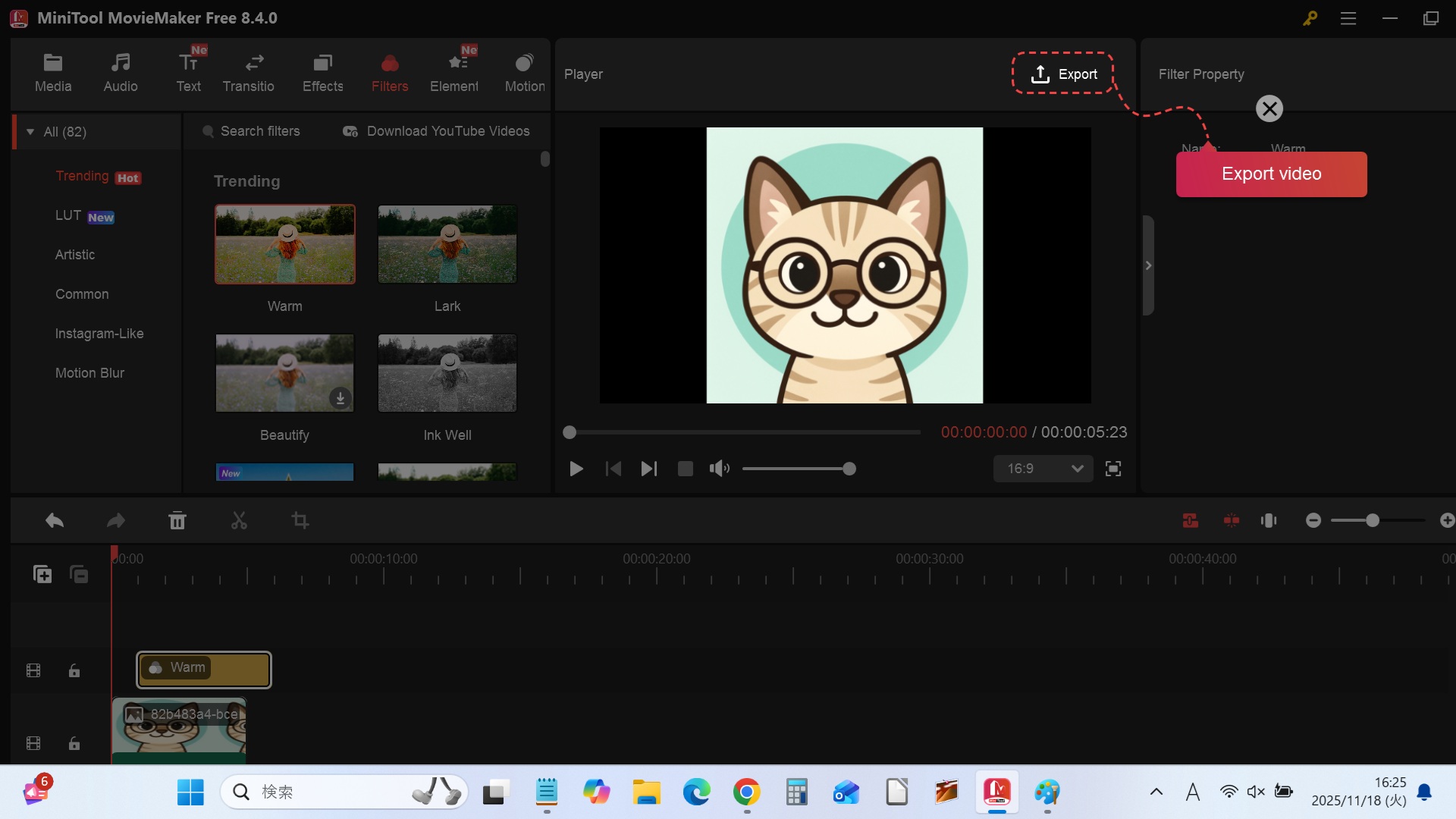Click the Export button
This screenshot has width=1456, height=819.
click(1063, 74)
